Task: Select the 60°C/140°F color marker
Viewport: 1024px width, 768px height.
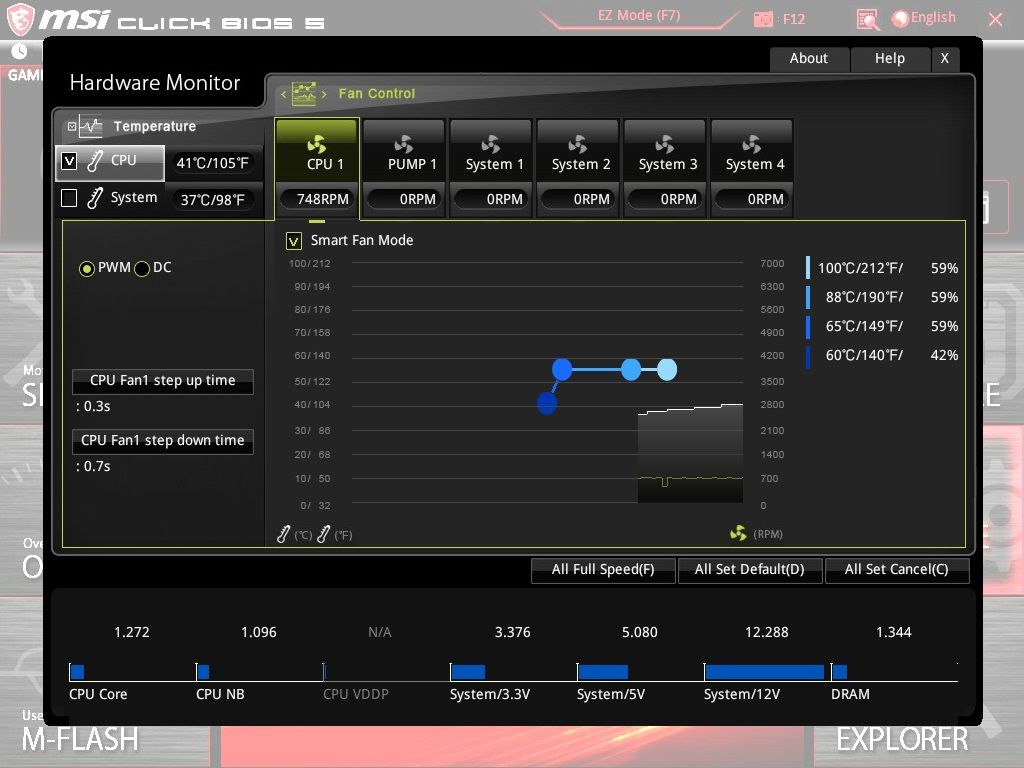Action: [x=808, y=356]
